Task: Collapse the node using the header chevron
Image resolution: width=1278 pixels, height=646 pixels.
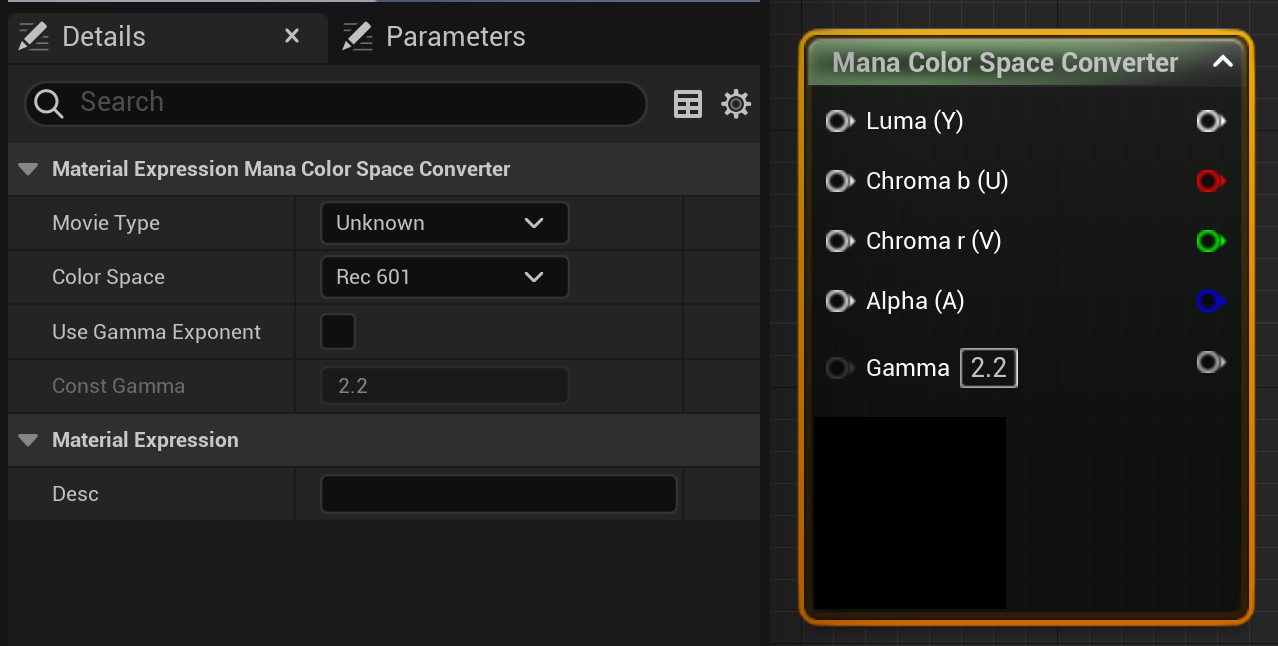Action: coord(1222,62)
